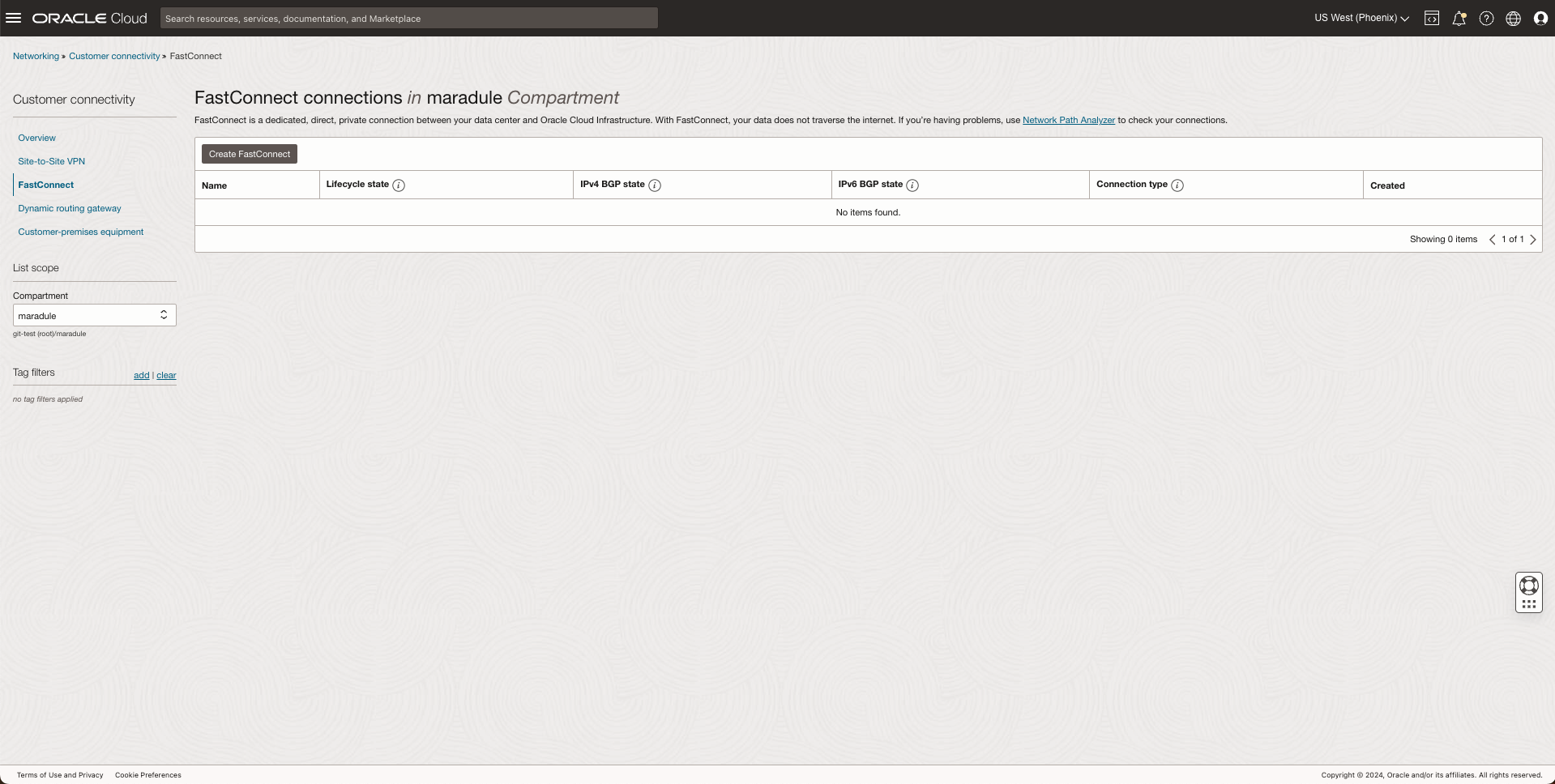Expand the US West (Phoenix) region selector
Screen dimensions: 1555x784
click(1361, 18)
